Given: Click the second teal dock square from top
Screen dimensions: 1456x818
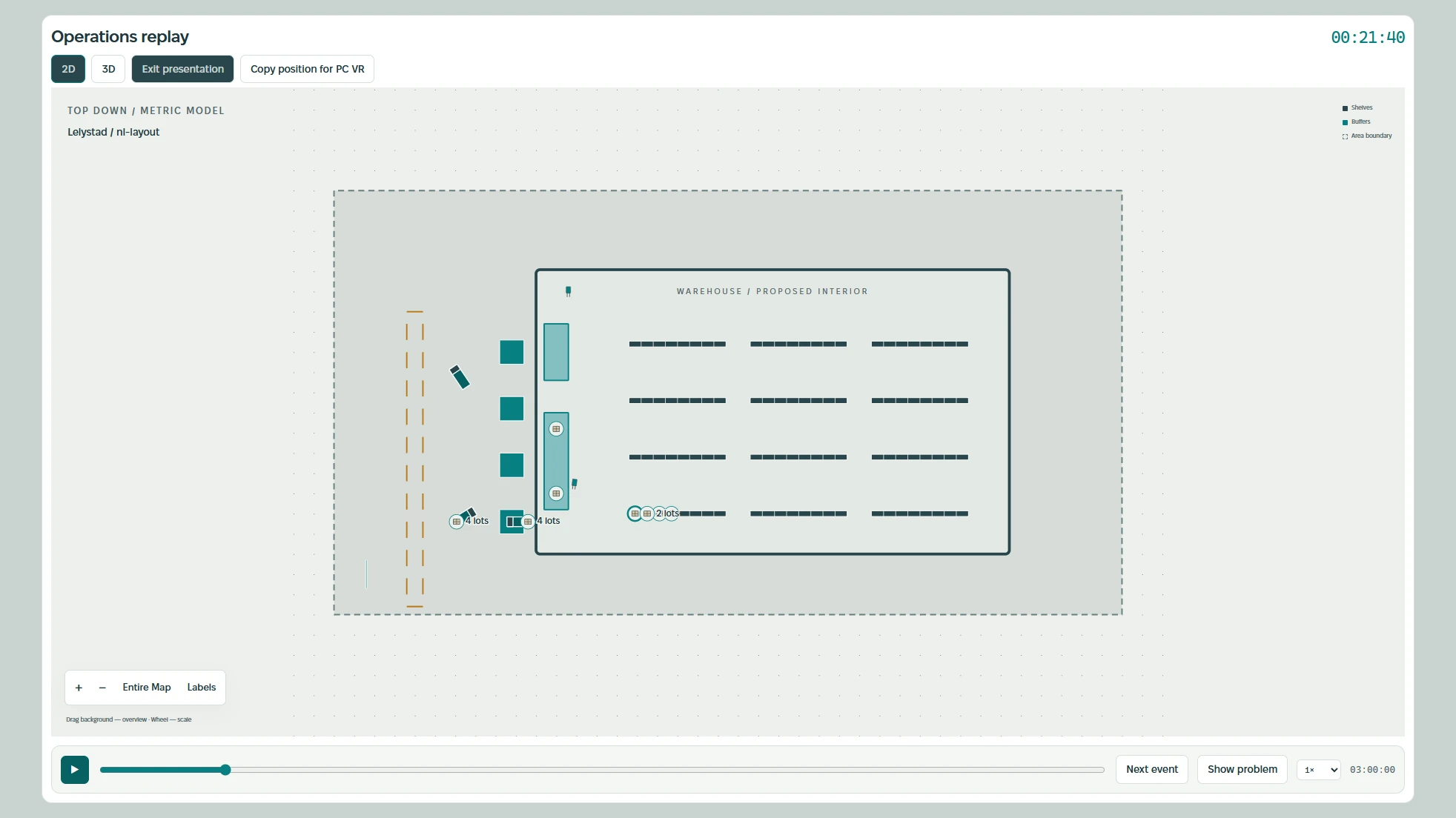Looking at the screenshot, I should (512, 408).
